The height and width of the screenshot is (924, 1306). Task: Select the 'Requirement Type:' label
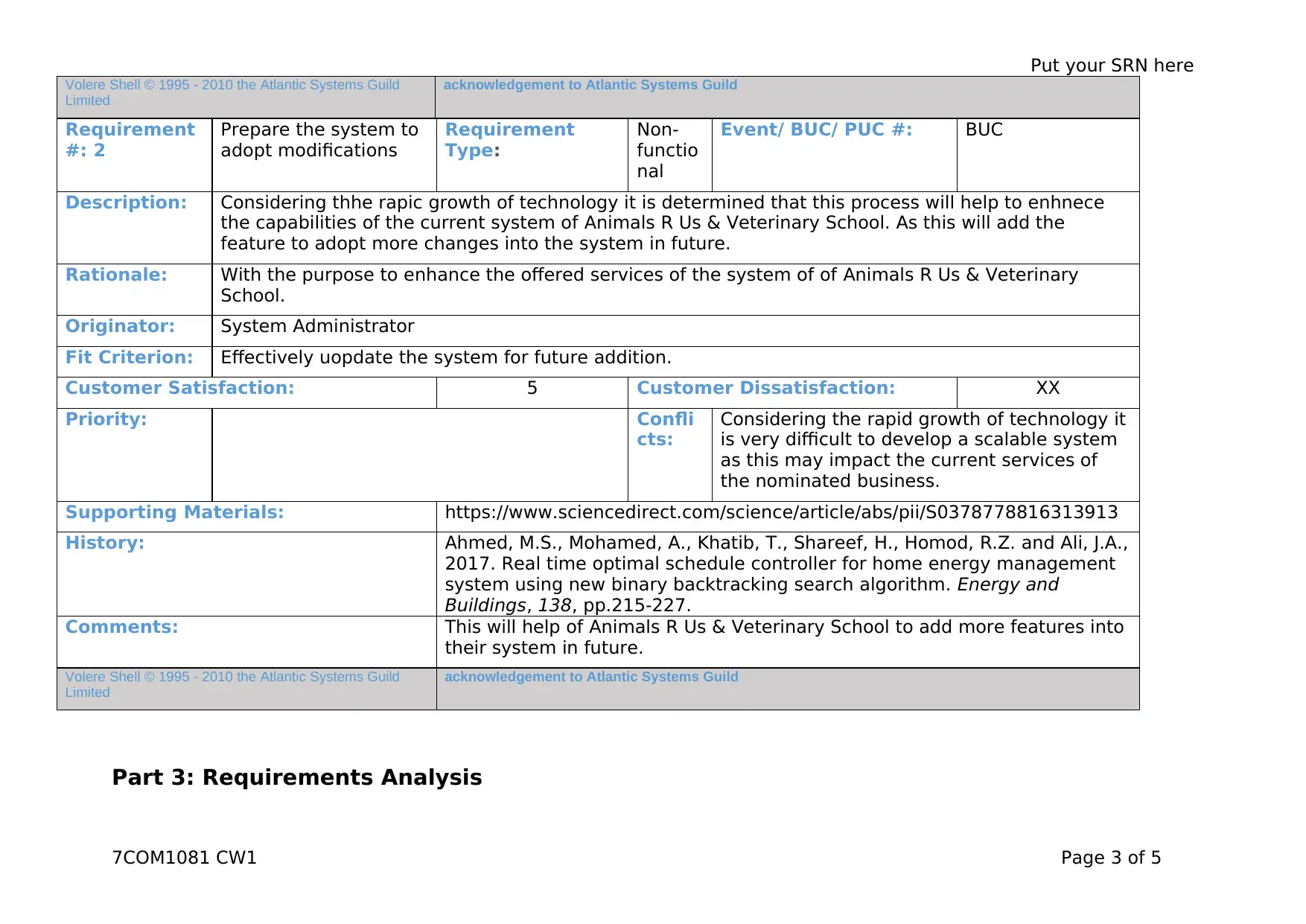tap(509, 139)
